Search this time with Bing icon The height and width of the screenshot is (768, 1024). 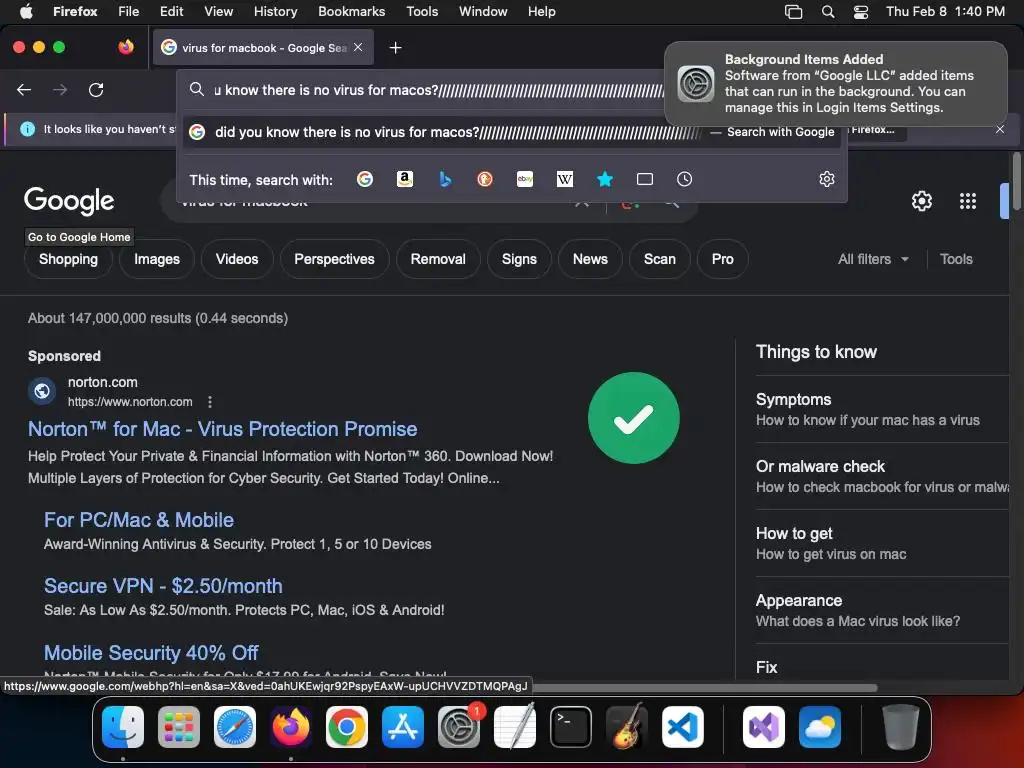coord(445,179)
